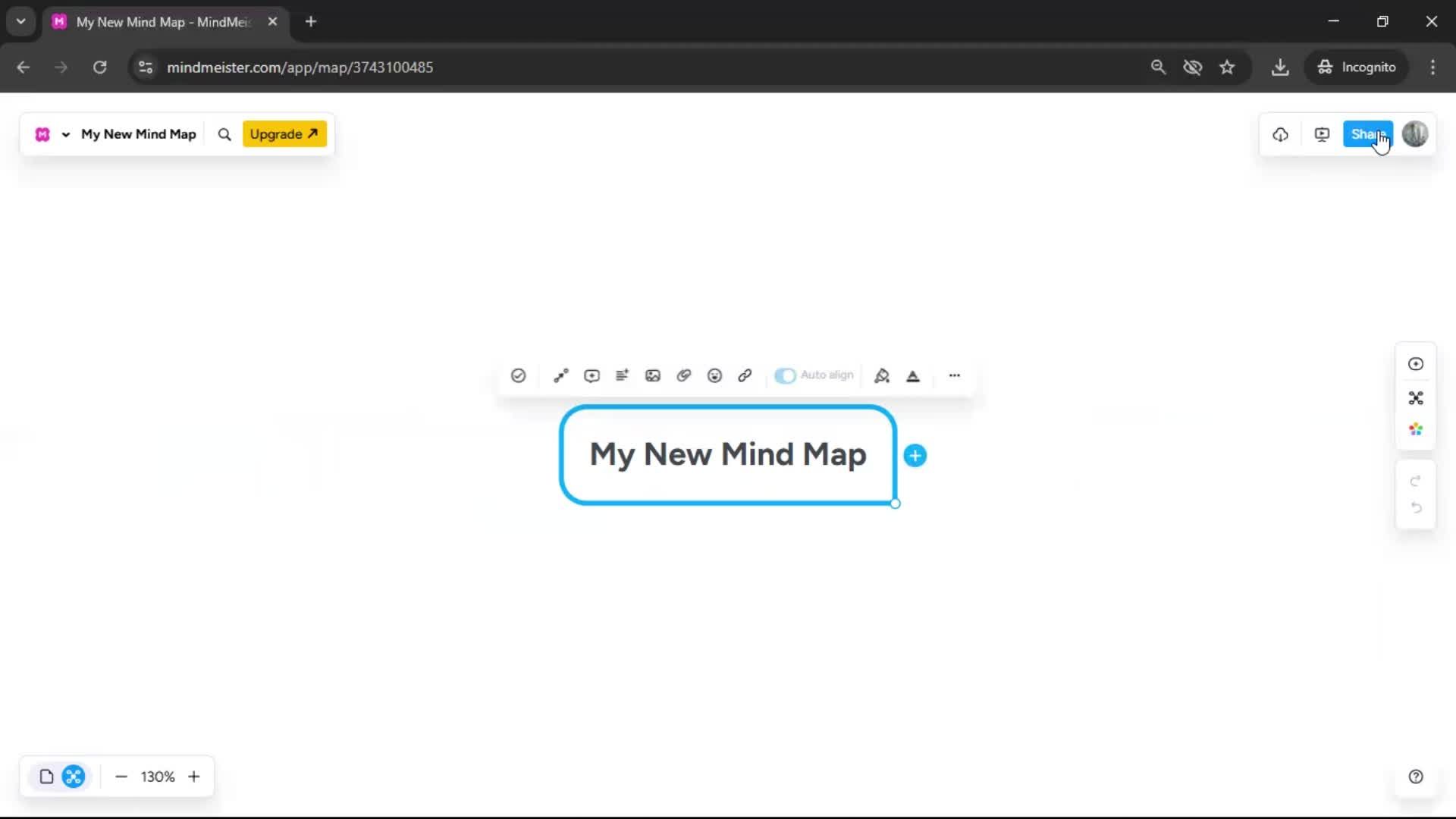
Task: Click the yellow Upgrade button
Action: (284, 134)
